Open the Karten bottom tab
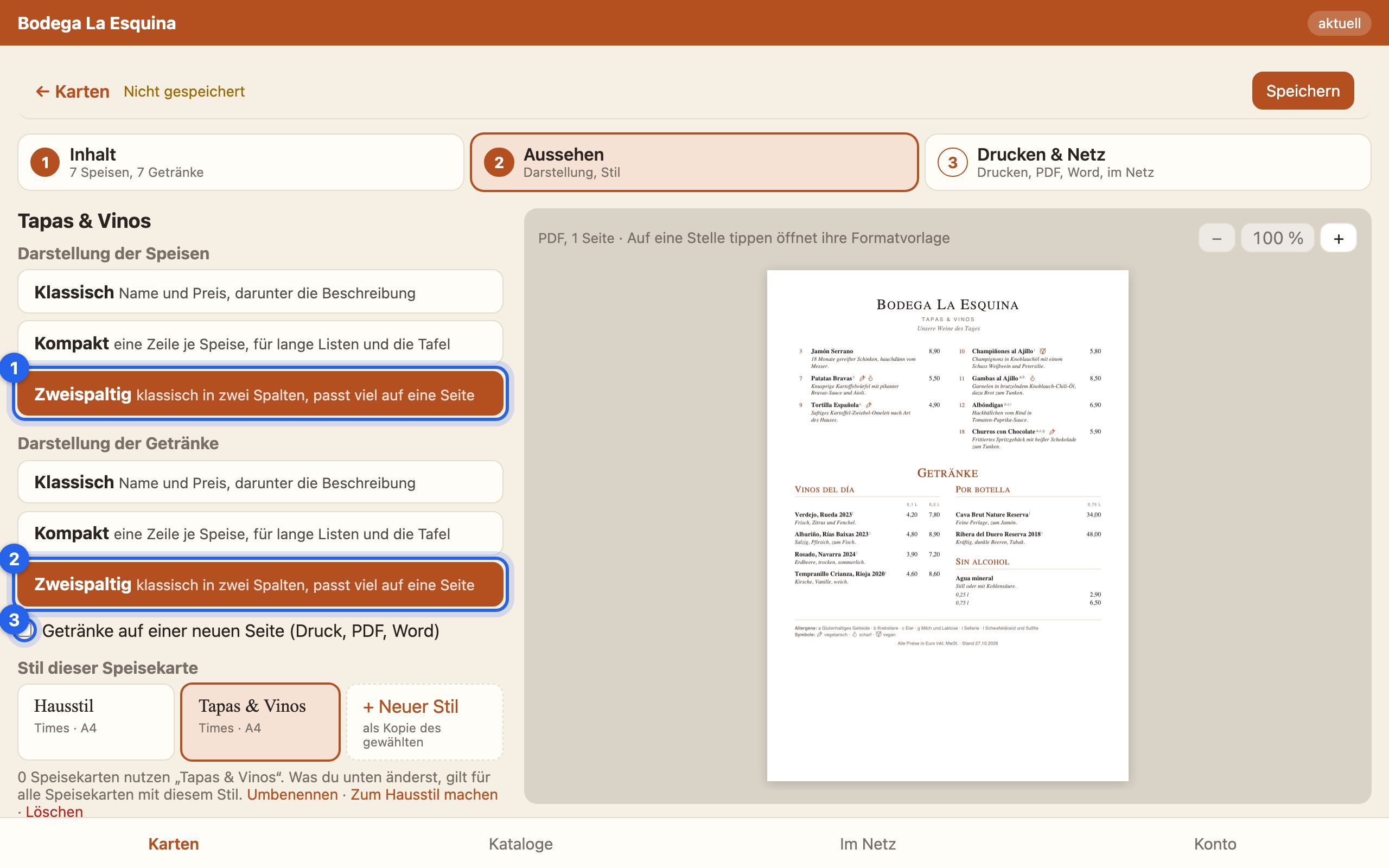 point(173,843)
